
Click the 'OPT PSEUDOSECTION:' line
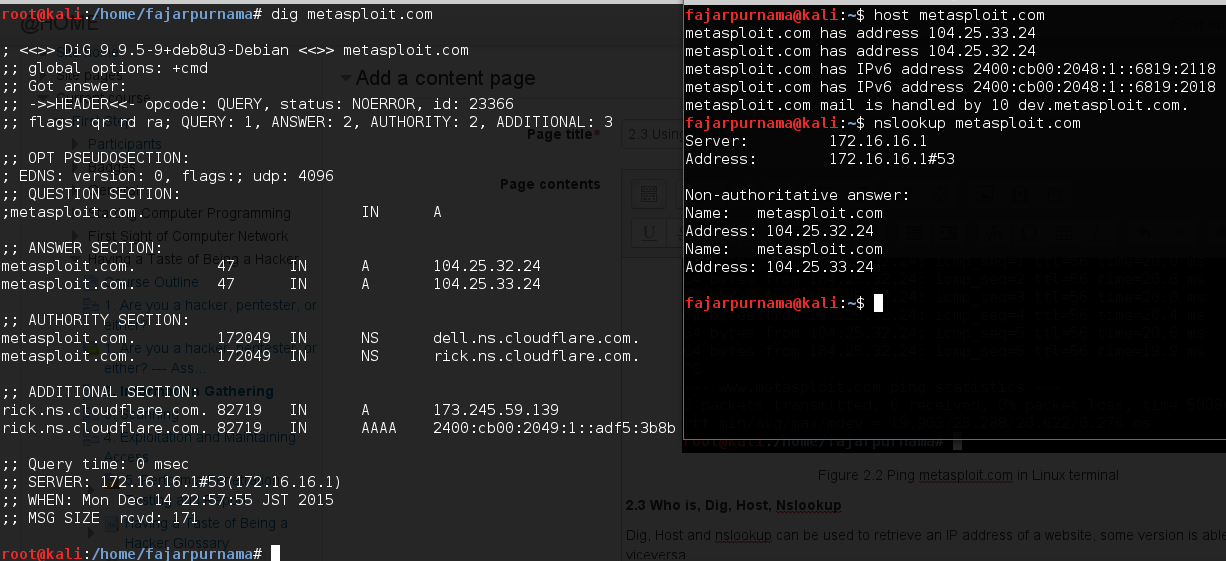pyautogui.click(x=95, y=158)
